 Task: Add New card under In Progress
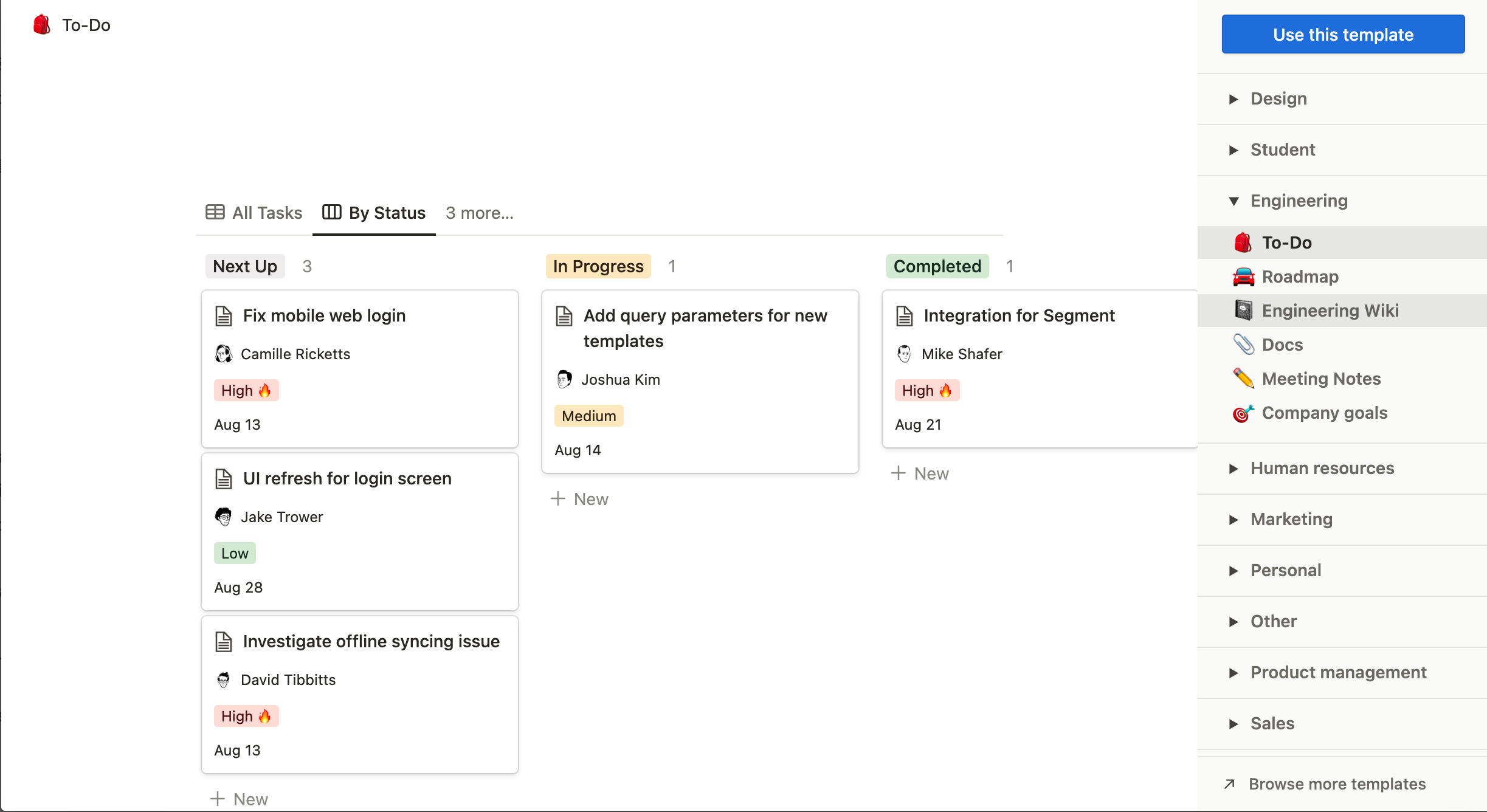coord(579,499)
